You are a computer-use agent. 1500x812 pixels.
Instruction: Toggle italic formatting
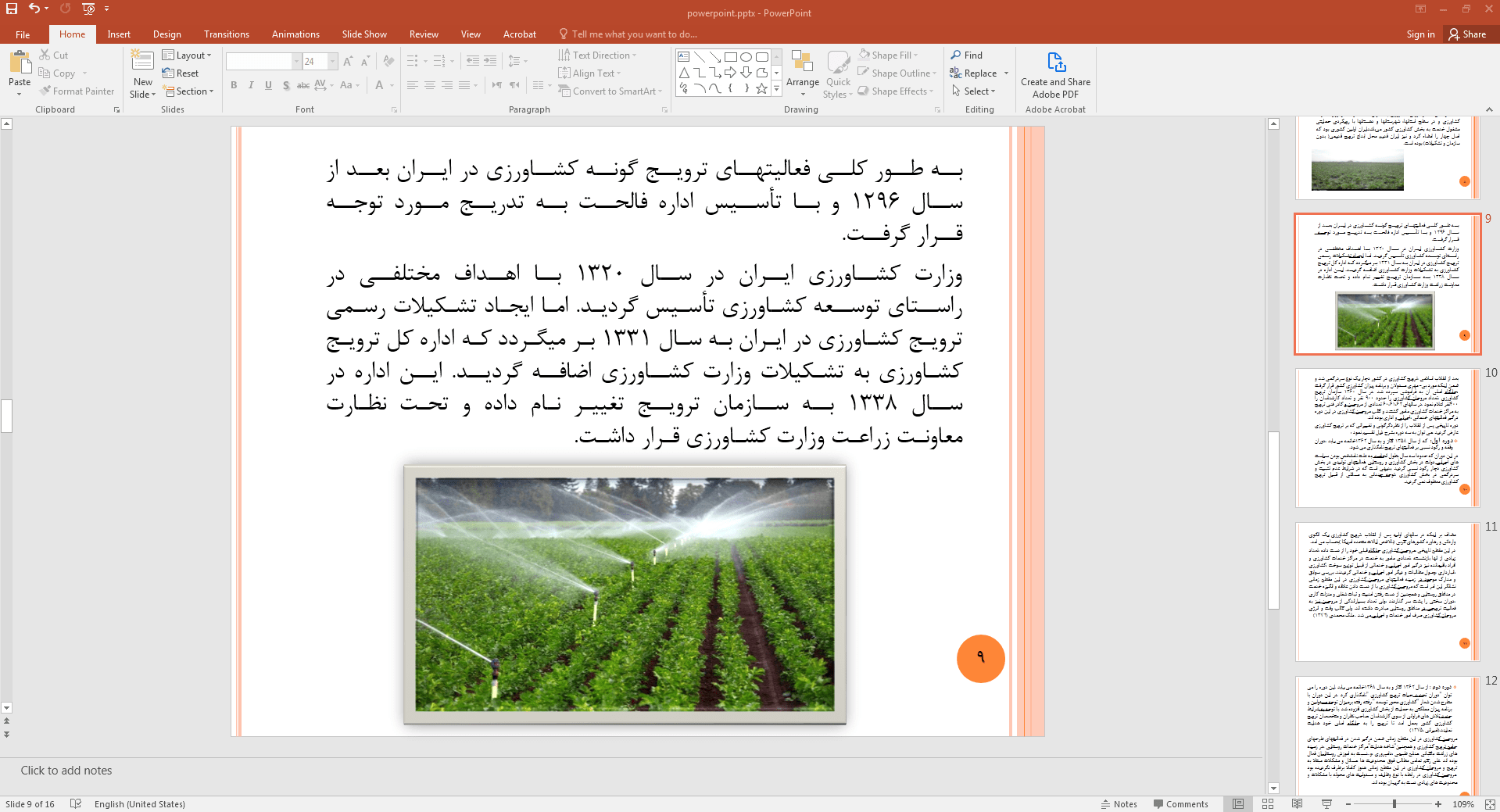pos(251,85)
